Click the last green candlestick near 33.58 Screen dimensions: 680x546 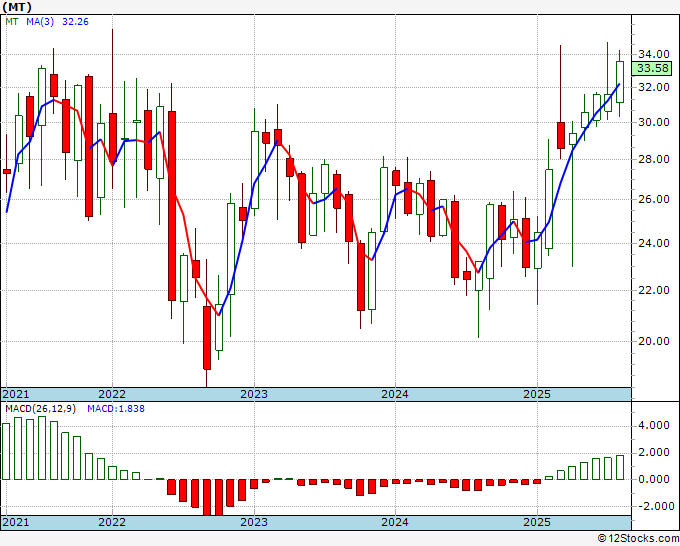click(619, 82)
